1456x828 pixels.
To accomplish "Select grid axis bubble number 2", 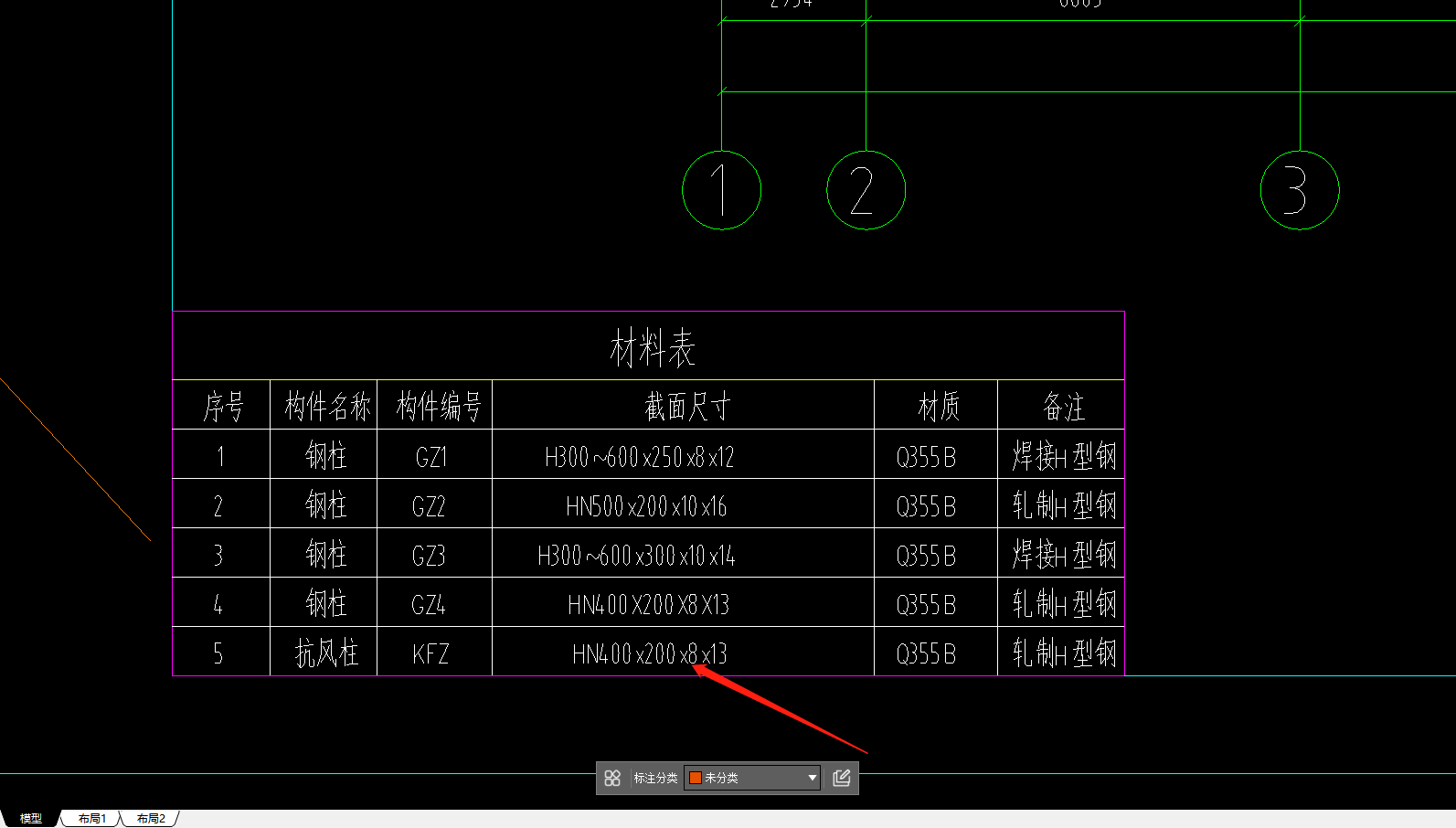I will point(866,190).
